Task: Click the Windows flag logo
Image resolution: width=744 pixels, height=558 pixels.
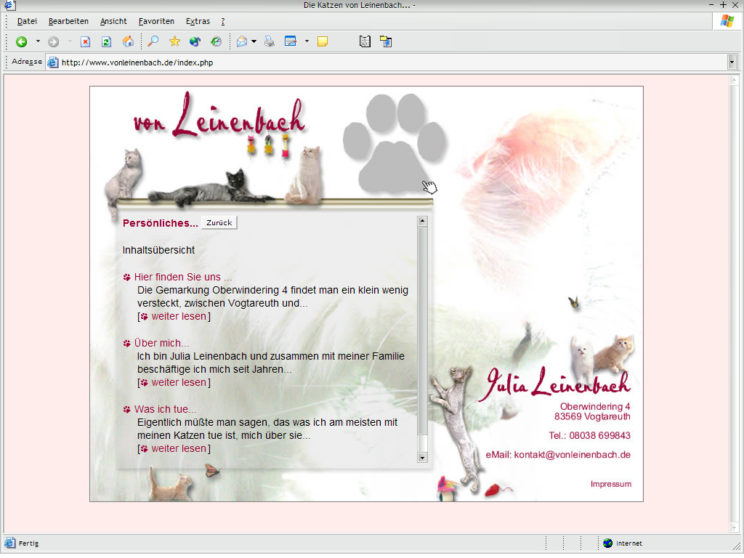Action: coord(727,21)
